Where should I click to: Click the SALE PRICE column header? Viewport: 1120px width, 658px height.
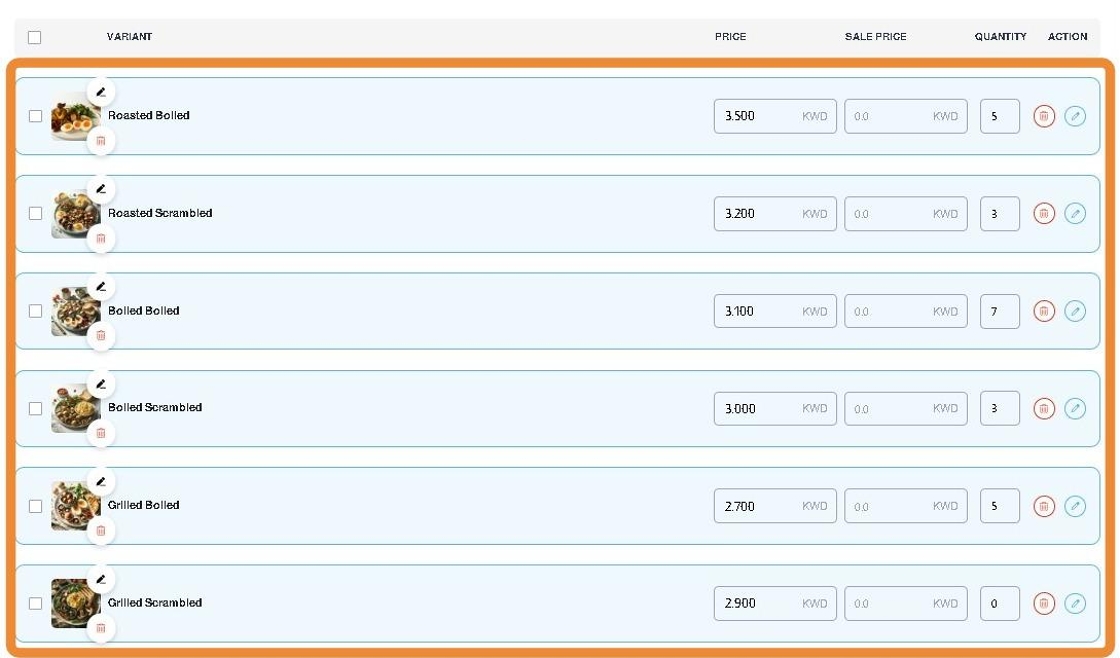click(876, 36)
